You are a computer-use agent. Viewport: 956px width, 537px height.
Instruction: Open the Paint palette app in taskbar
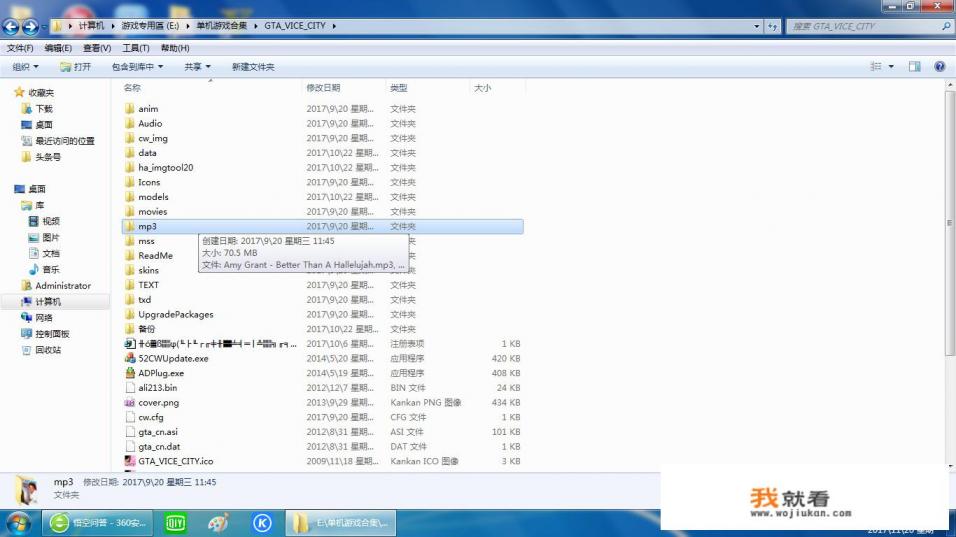tap(218, 522)
